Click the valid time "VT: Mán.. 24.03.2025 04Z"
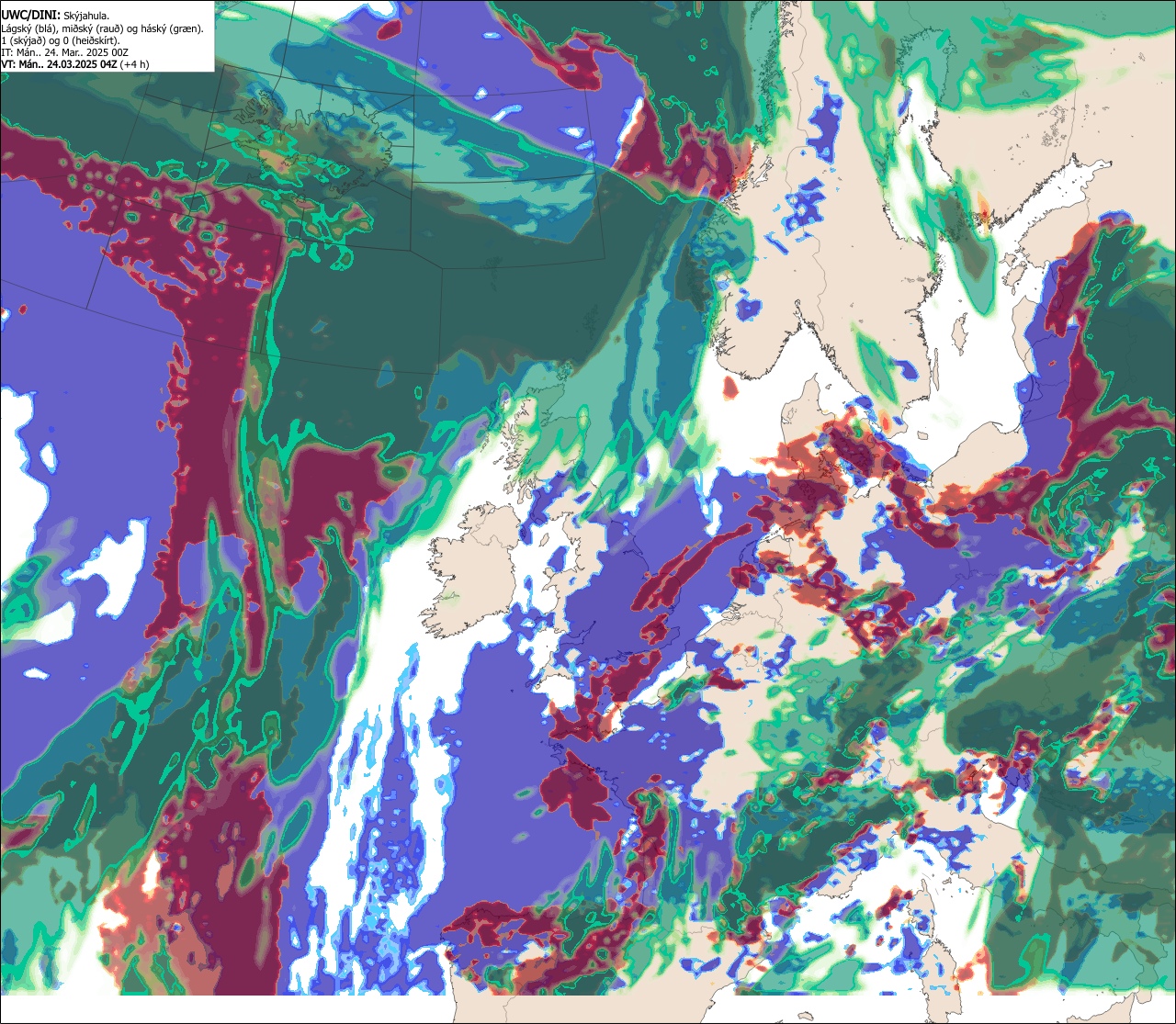 [x=59, y=64]
